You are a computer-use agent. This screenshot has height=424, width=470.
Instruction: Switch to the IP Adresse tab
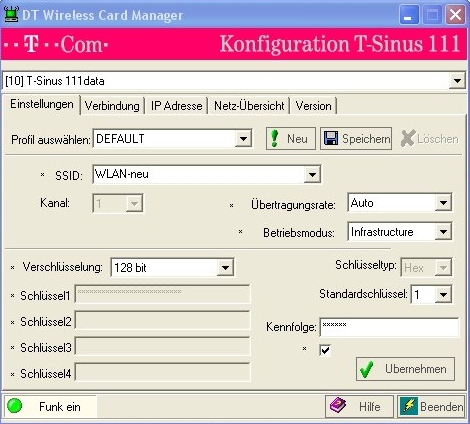coord(176,106)
